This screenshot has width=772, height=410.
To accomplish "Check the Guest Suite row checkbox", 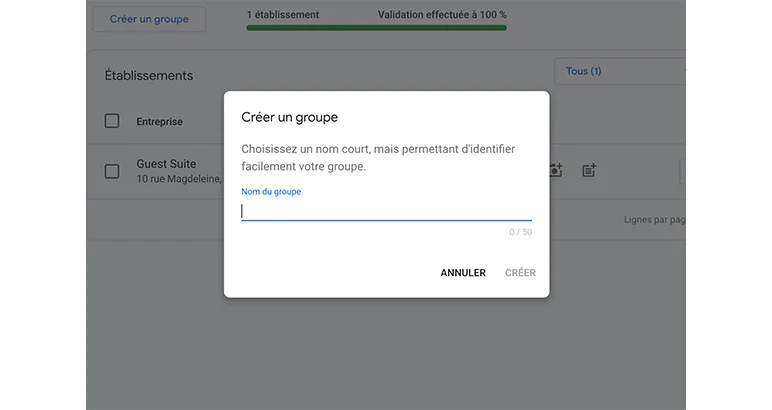I will pyautogui.click(x=112, y=171).
